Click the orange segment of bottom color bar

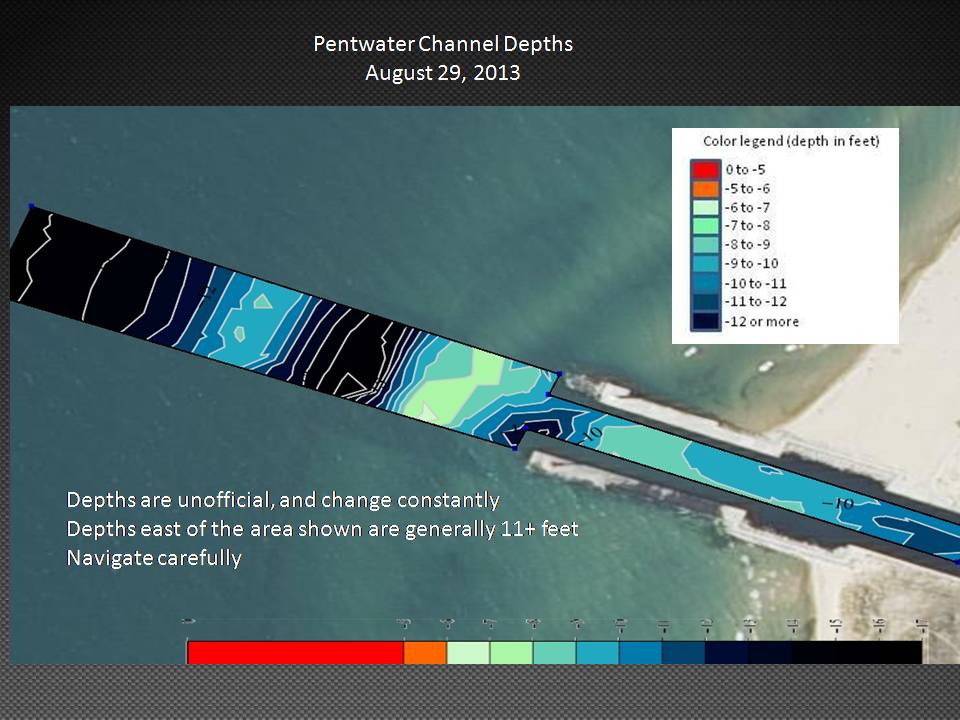pyautogui.click(x=425, y=652)
